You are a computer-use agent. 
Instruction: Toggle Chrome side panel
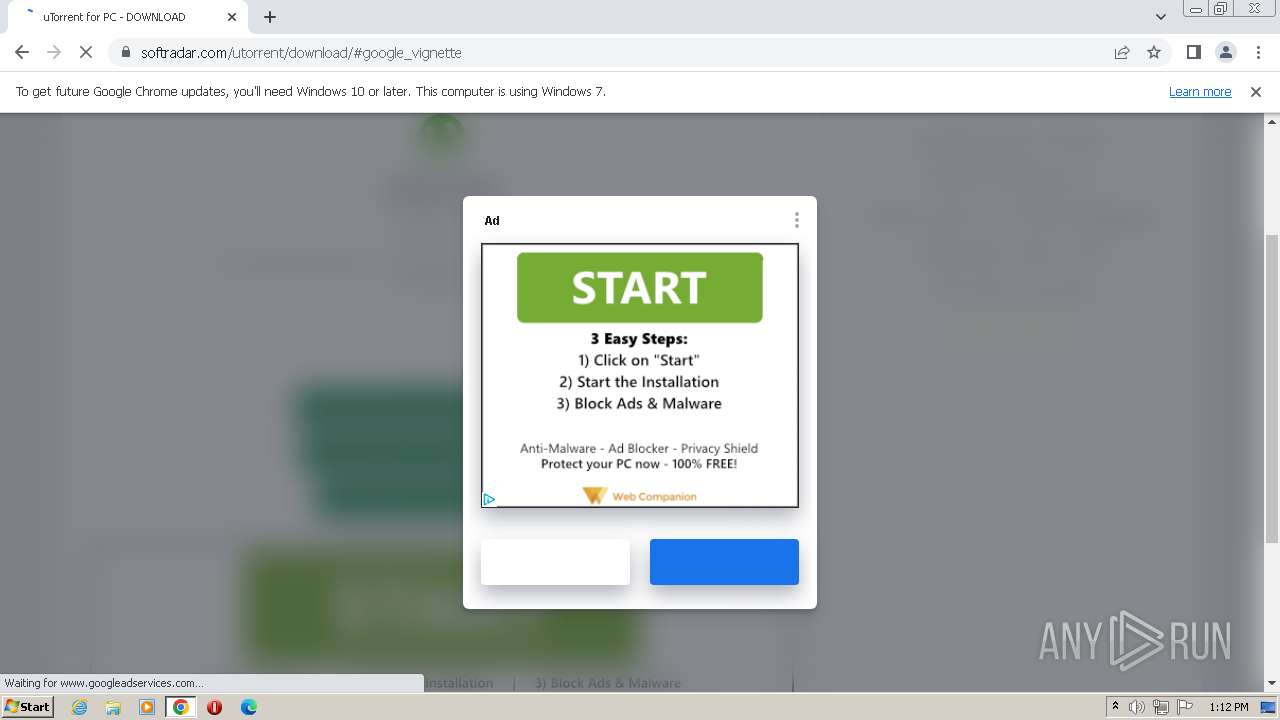pos(1193,52)
